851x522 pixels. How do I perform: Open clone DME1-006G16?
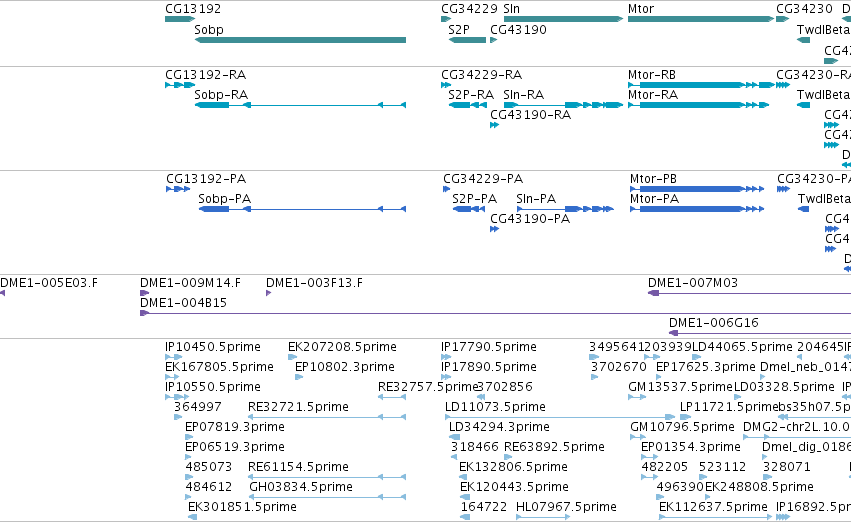coord(714,323)
